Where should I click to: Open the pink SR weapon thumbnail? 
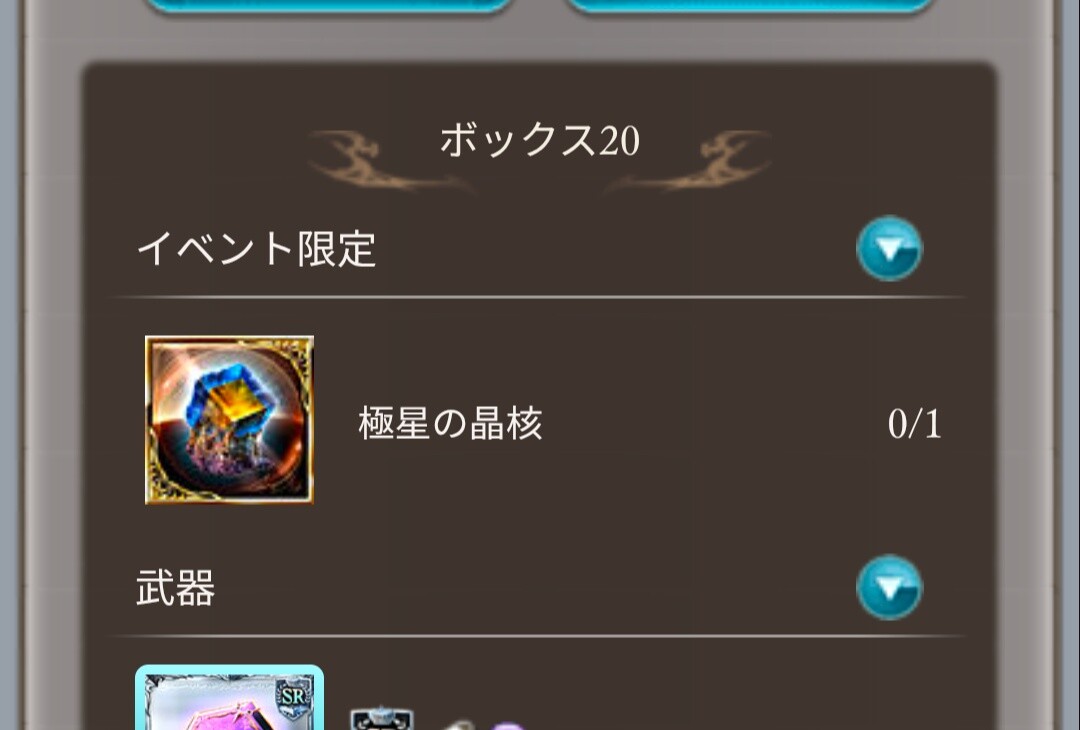[x=229, y=698]
